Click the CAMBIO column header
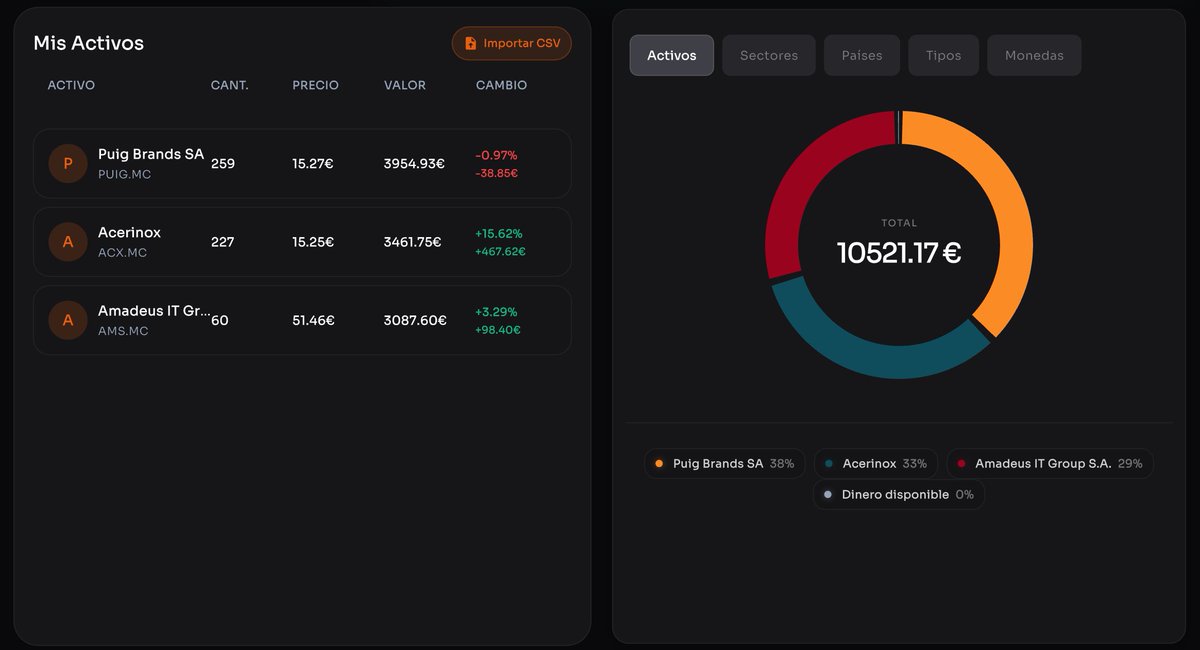This screenshot has height=650, width=1200. coord(501,85)
